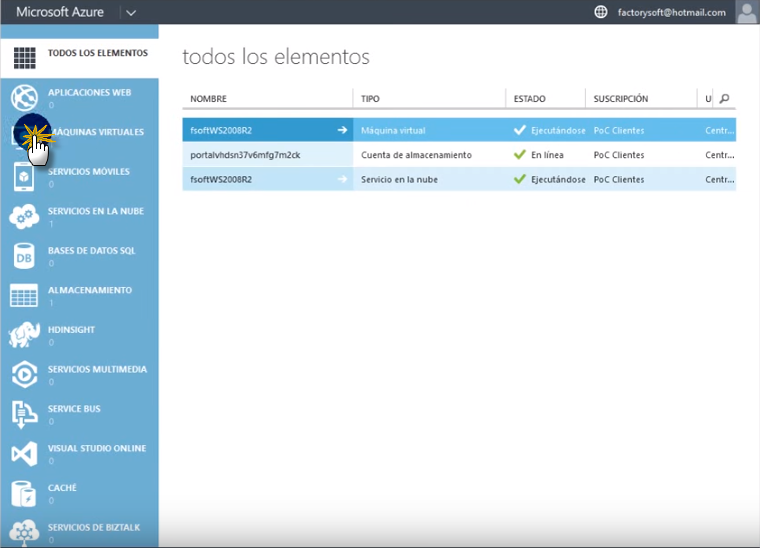Screen dimensions: 760x548
Task: Open the Servicios Multimedia play icon
Action: point(24,375)
